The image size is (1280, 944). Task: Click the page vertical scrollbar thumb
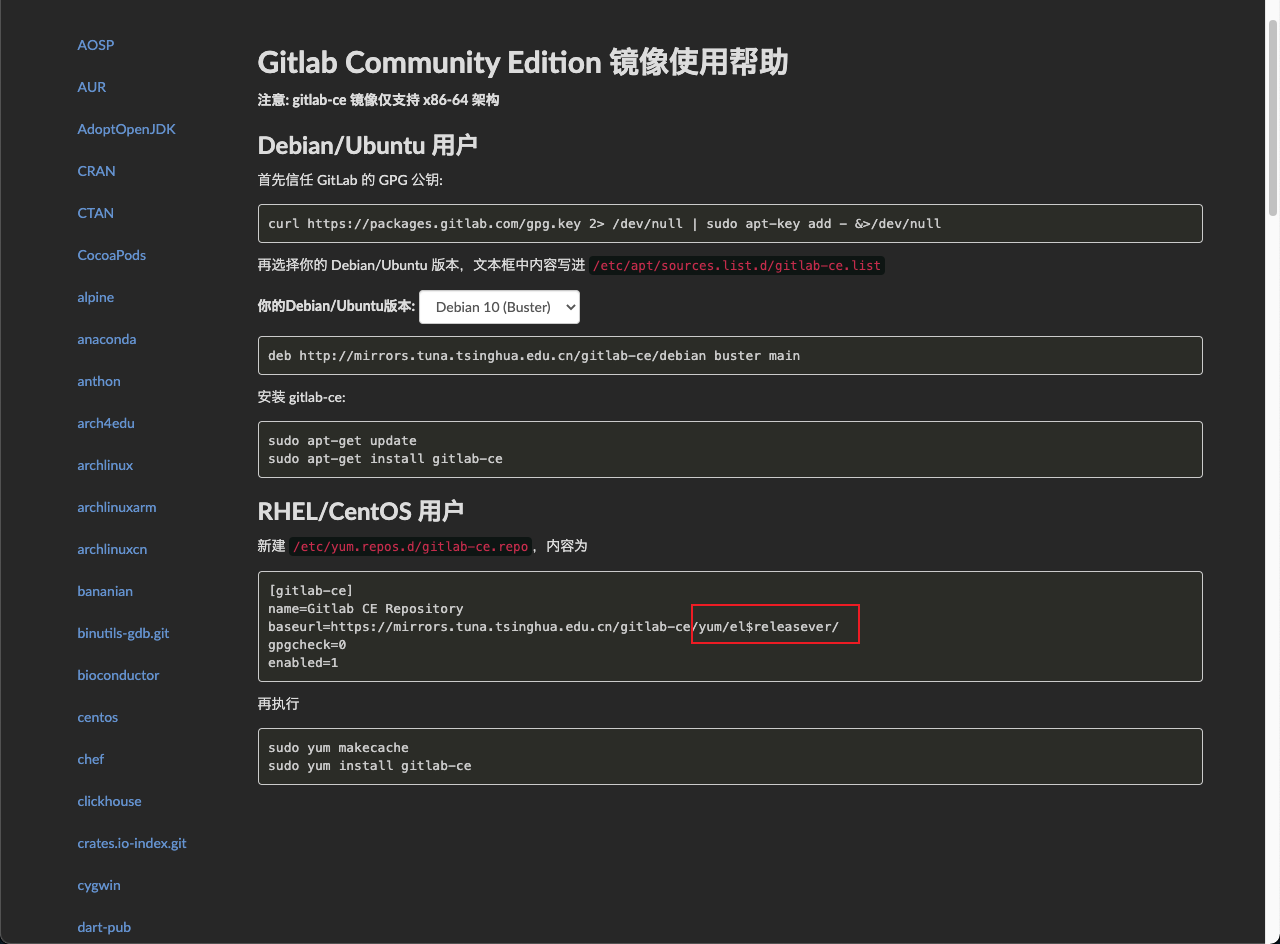[1273, 117]
